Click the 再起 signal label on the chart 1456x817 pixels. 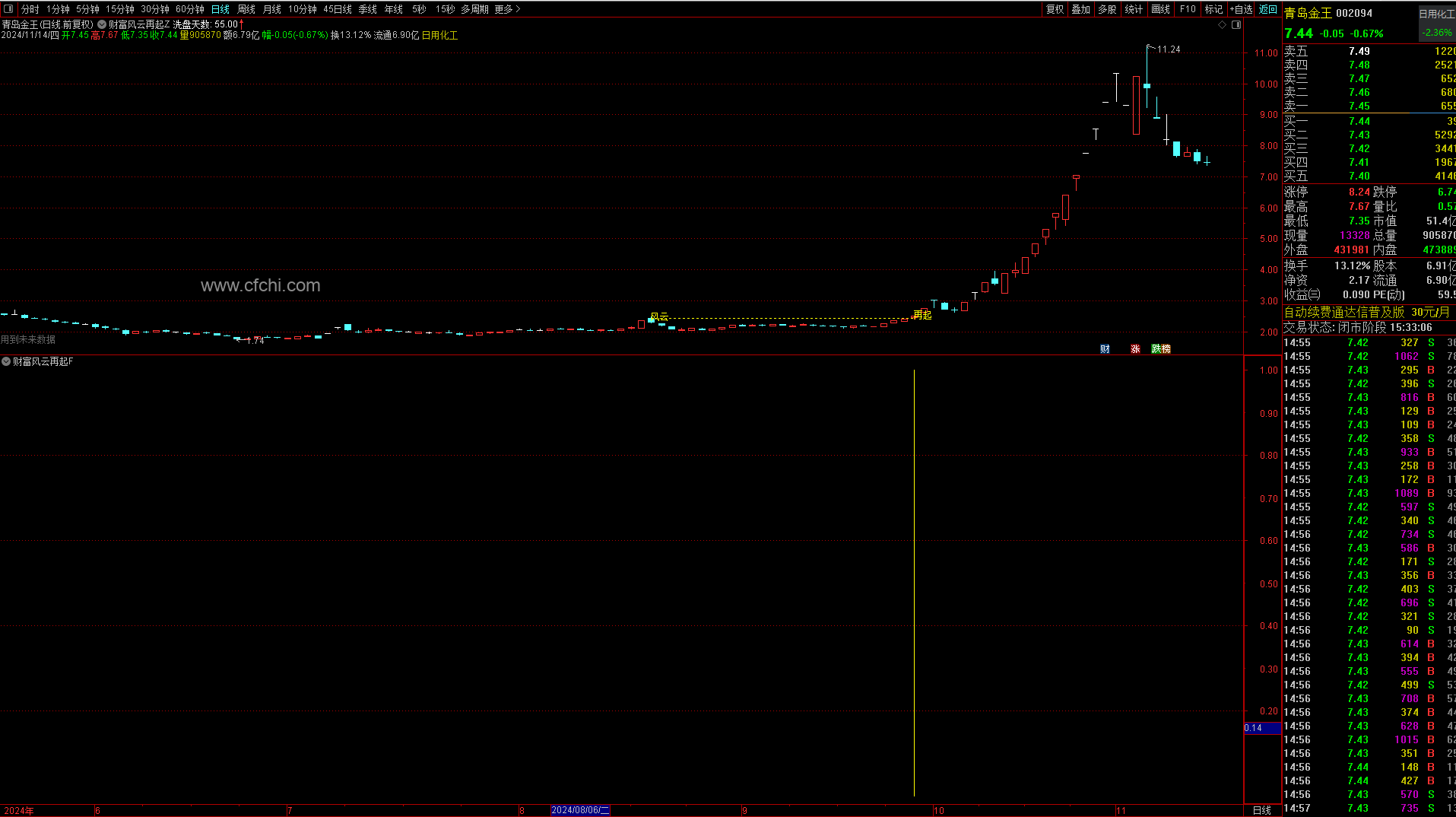[x=922, y=315]
